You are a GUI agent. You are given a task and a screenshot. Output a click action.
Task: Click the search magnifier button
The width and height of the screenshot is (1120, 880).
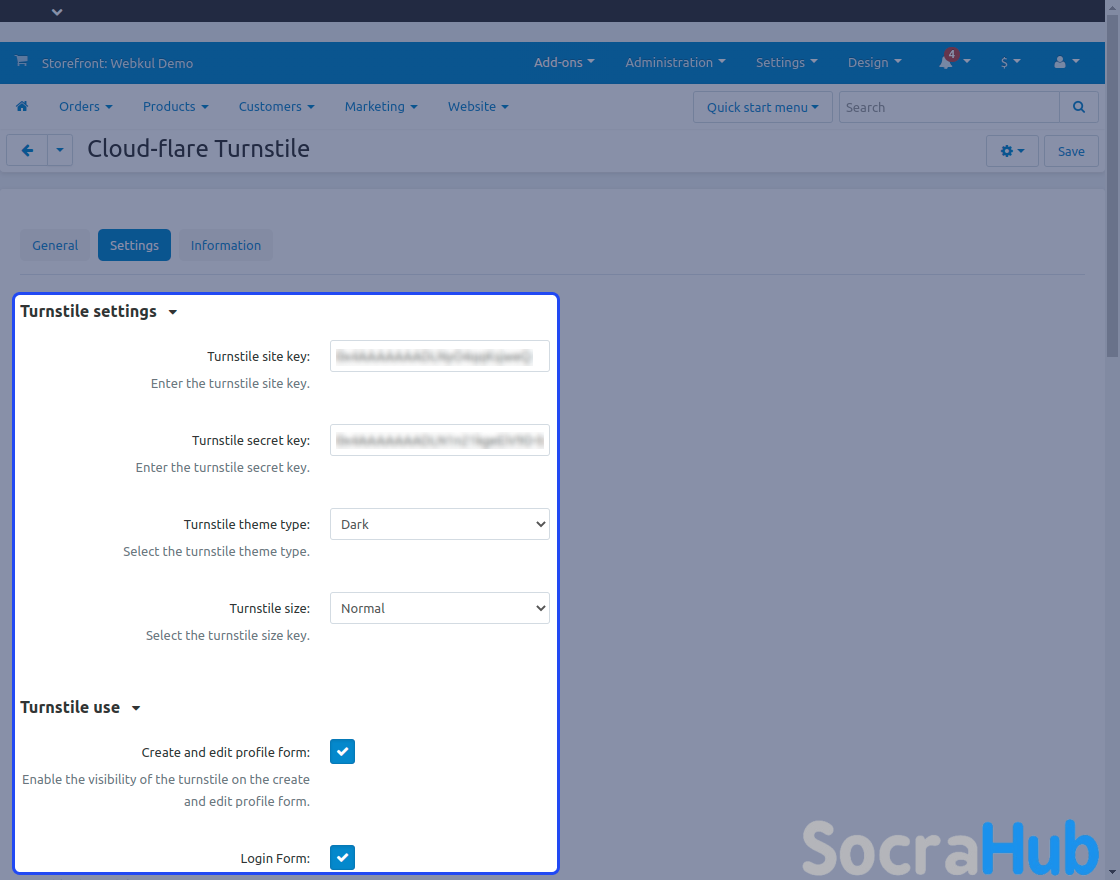(x=1078, y=107)
